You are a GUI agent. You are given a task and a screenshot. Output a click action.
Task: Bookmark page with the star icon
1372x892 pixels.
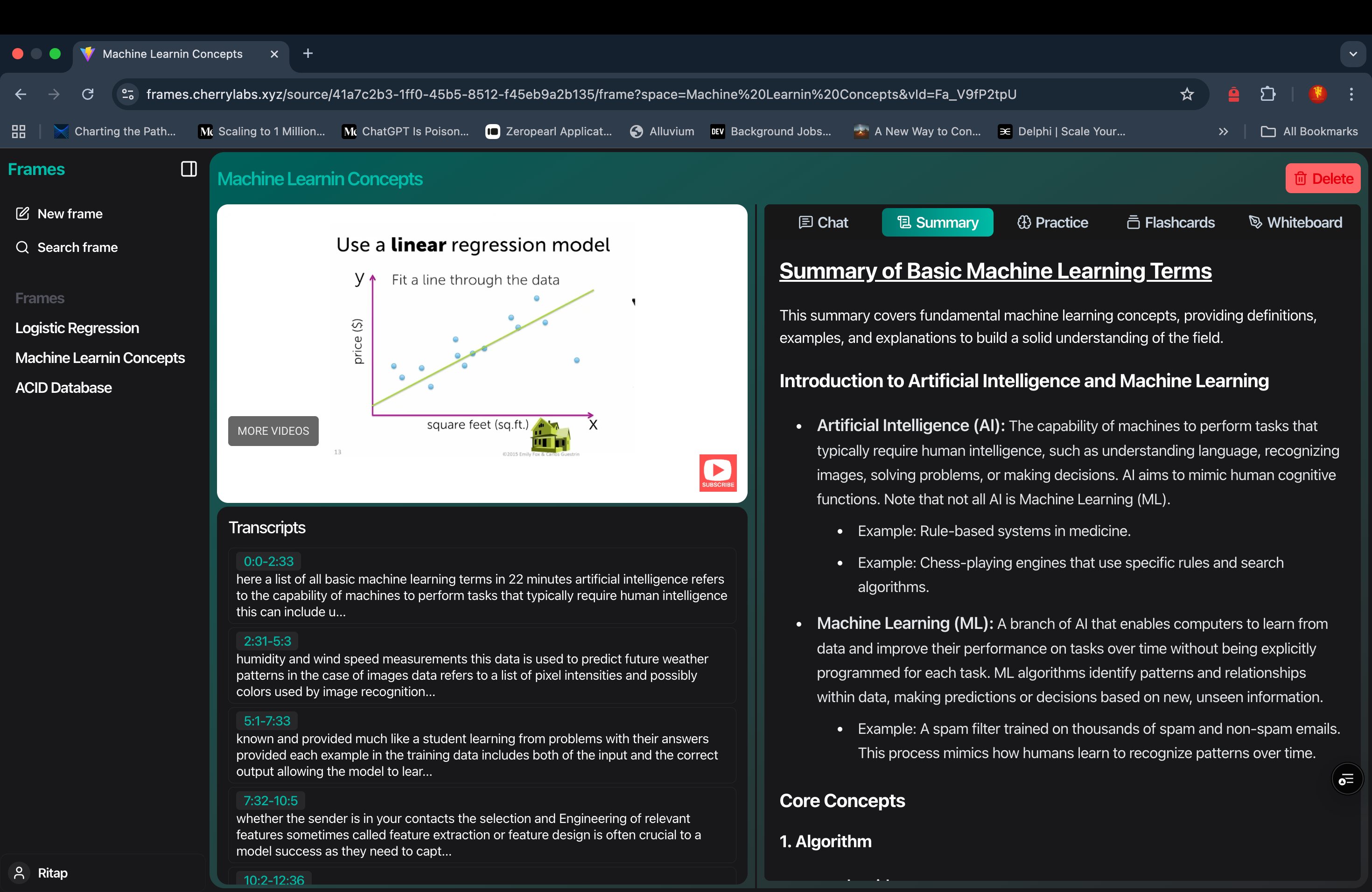click(1186, 94)
